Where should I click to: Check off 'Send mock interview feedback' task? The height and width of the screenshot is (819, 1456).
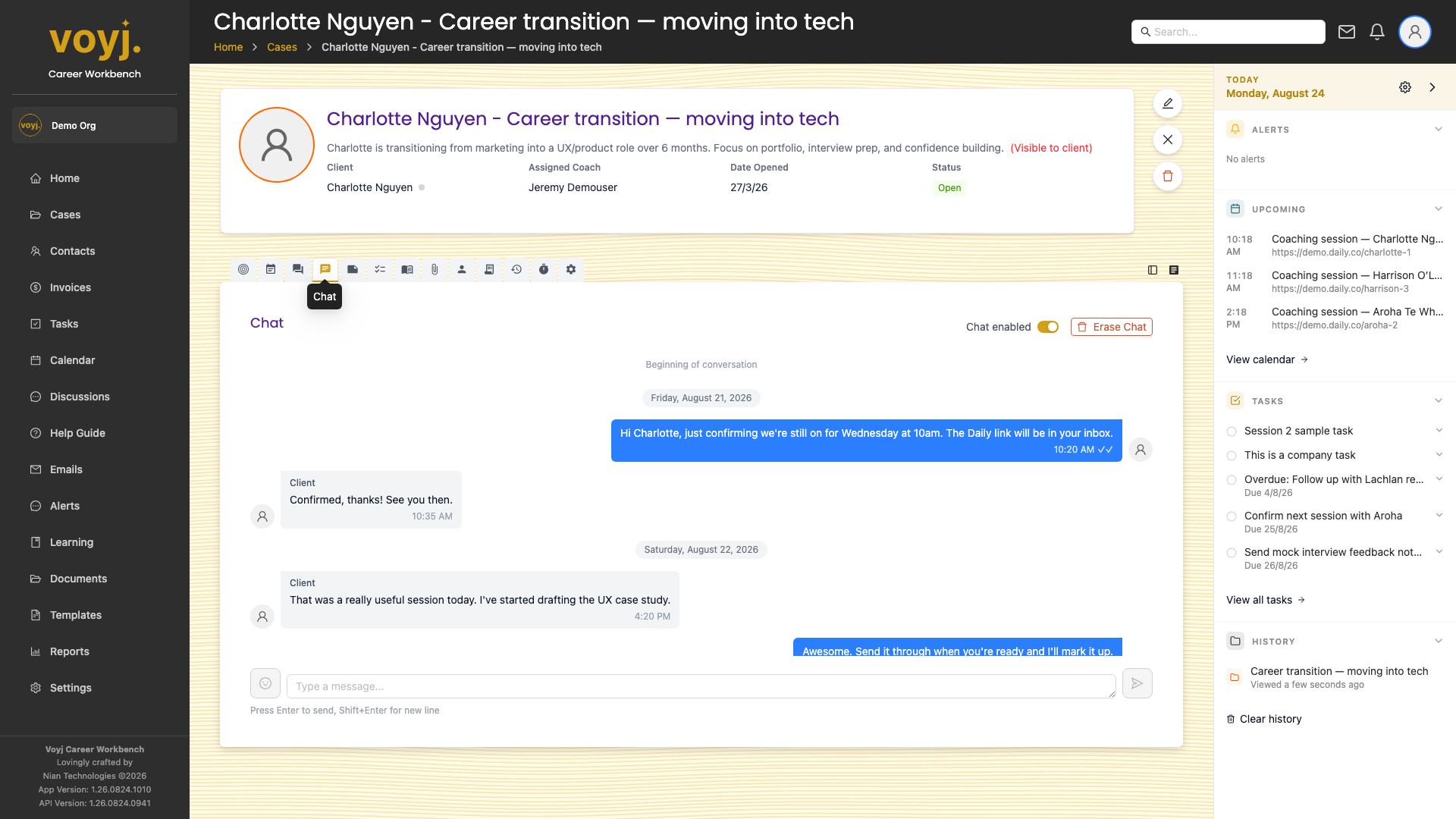[1232, 553]
